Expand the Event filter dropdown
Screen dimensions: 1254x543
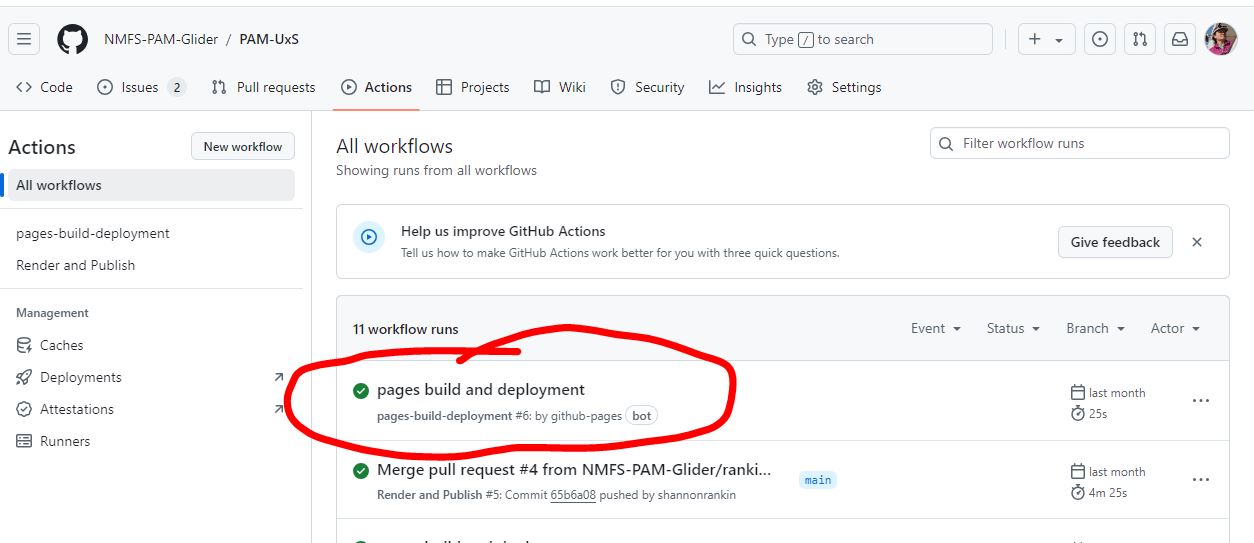(x=935, y=328)
